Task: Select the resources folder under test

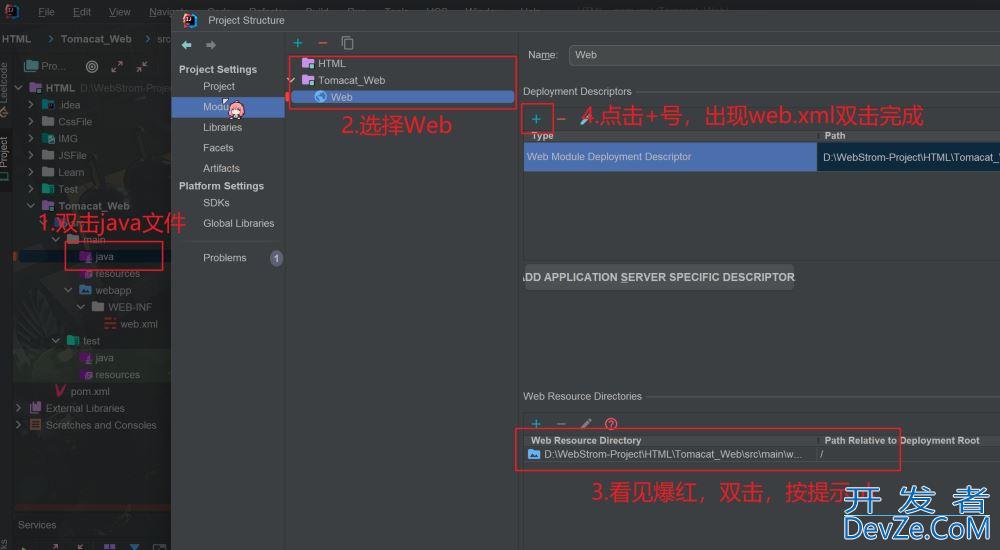Action: (110, 375)
